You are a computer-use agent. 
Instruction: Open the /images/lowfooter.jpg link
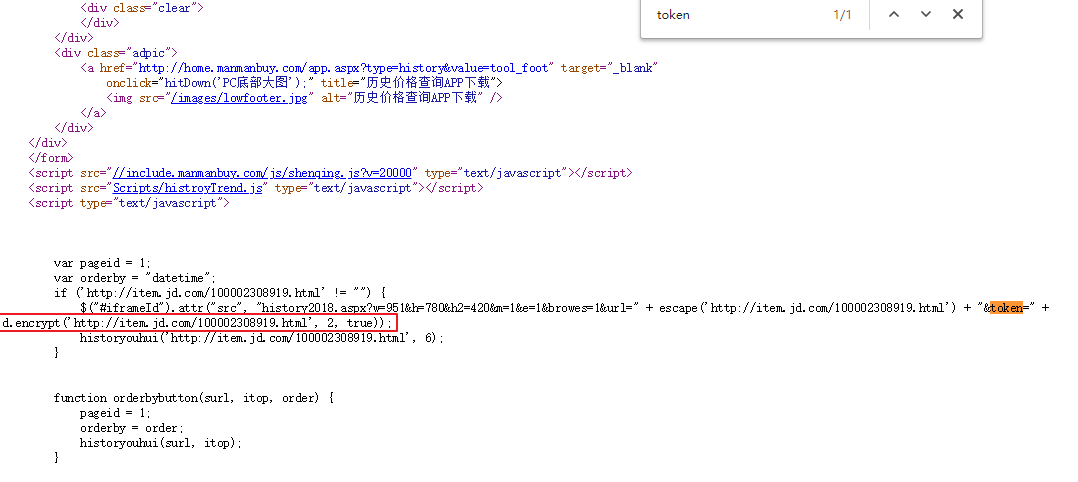239,98
